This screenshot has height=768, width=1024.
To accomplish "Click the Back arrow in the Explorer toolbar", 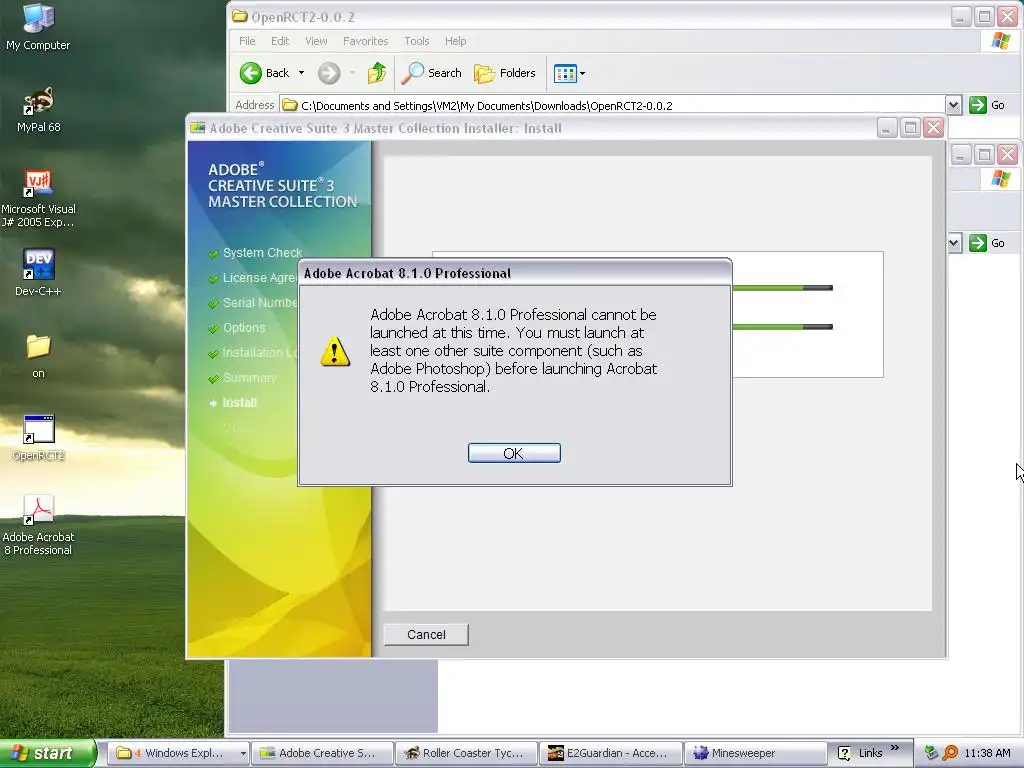I will coord(264,73).
